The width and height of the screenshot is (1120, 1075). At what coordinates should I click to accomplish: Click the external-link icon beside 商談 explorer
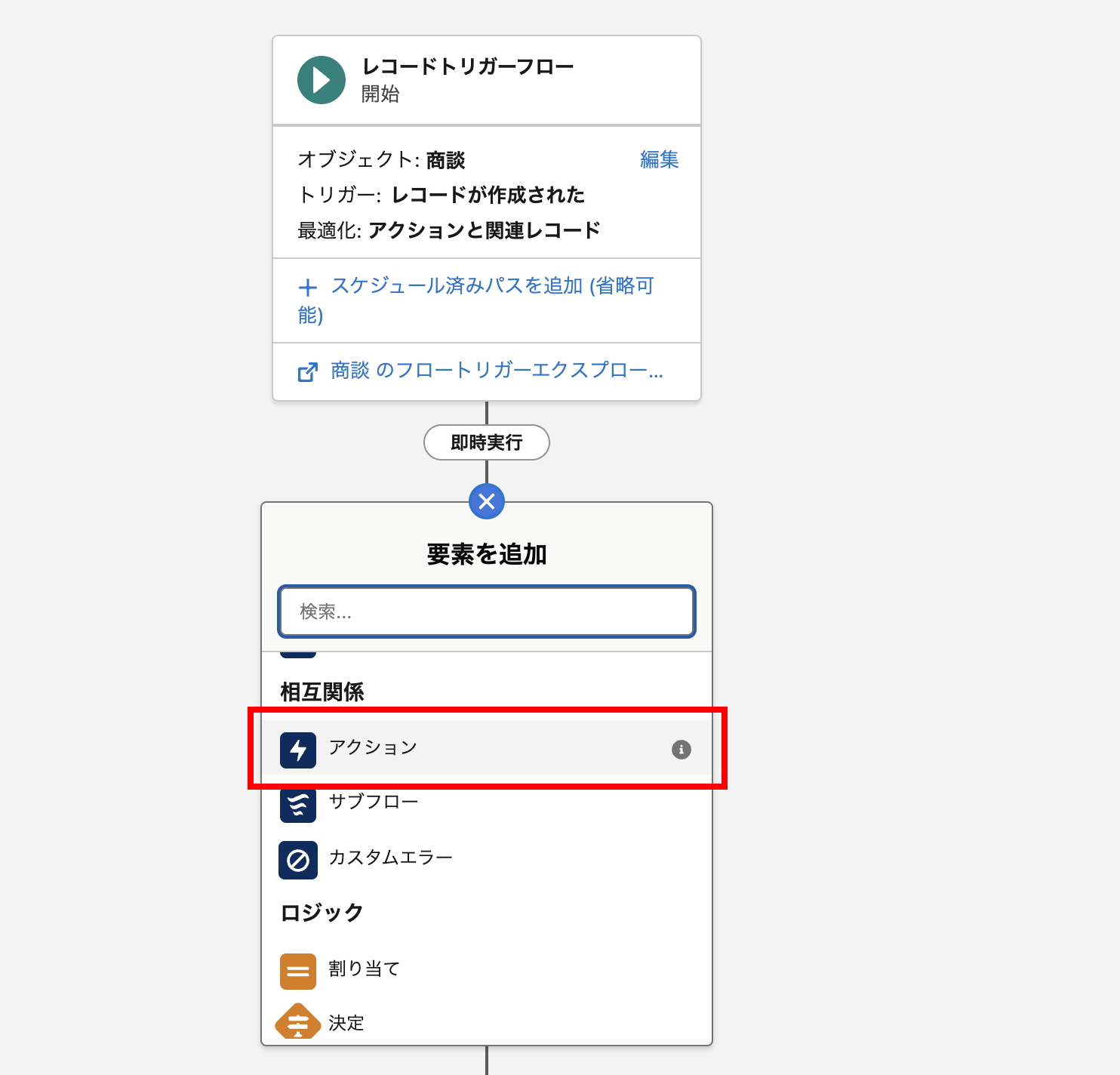tap(307, 372)
